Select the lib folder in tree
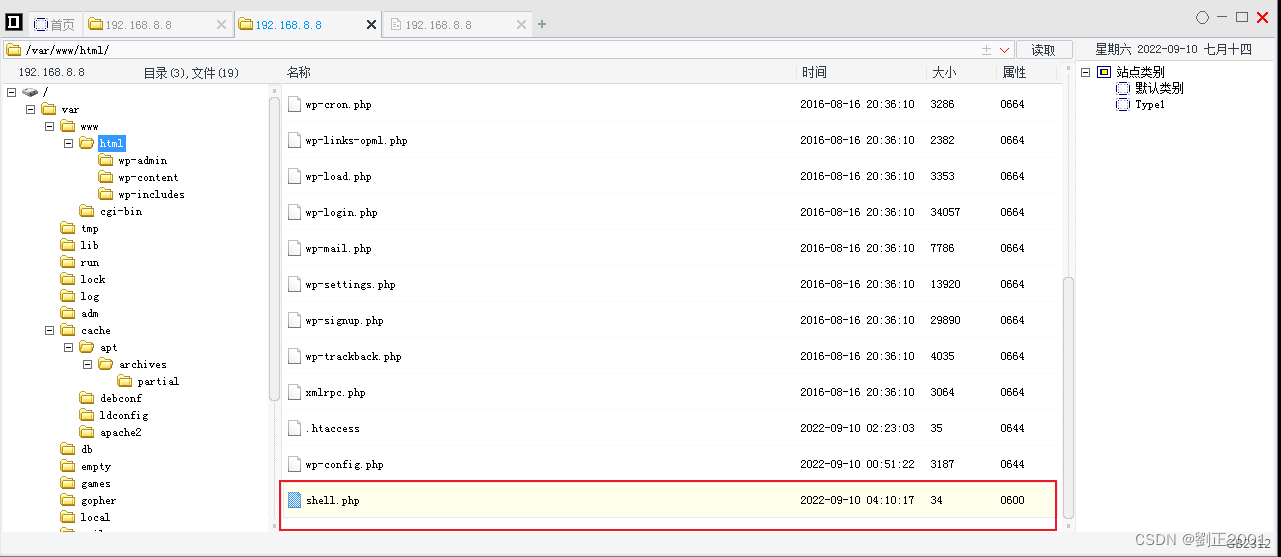 [90, 245]
